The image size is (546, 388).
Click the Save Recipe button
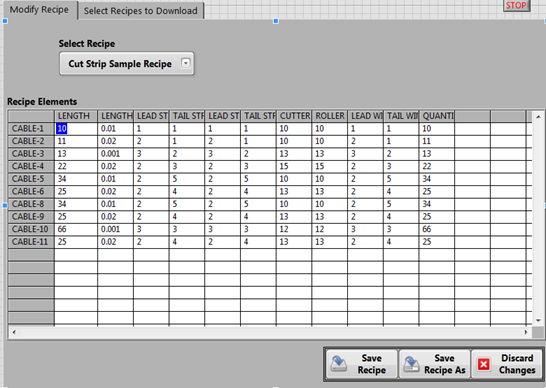(x=362, y=364)
